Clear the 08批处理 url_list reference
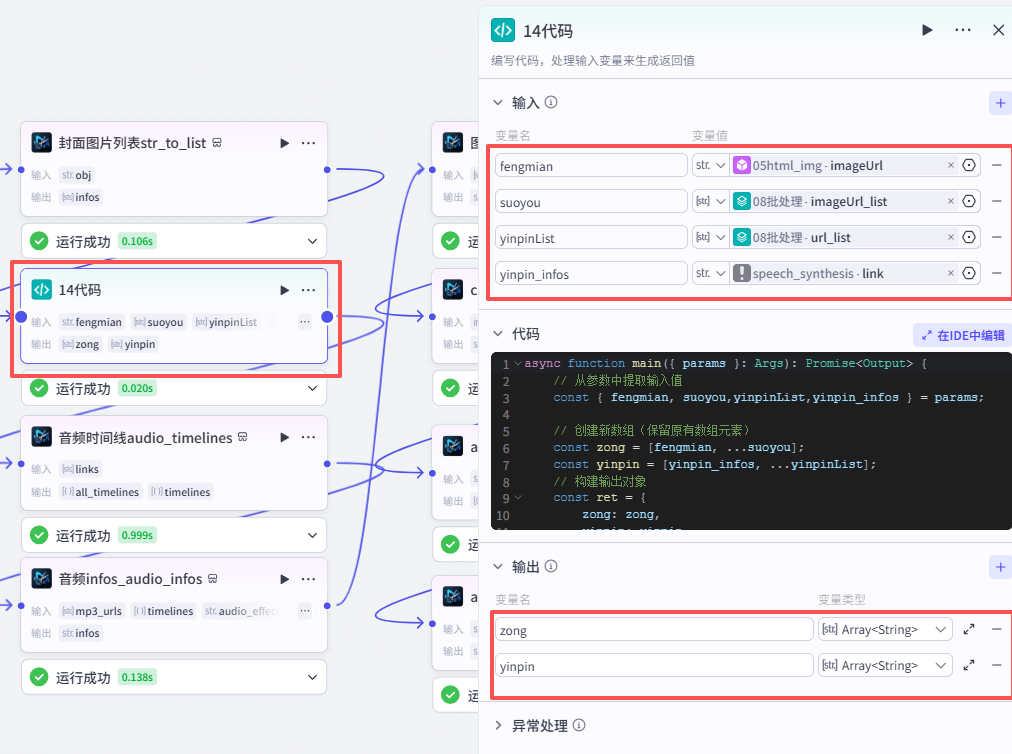Image resolution: width=1012 pixels, height=754 pixels. point(951,238)
